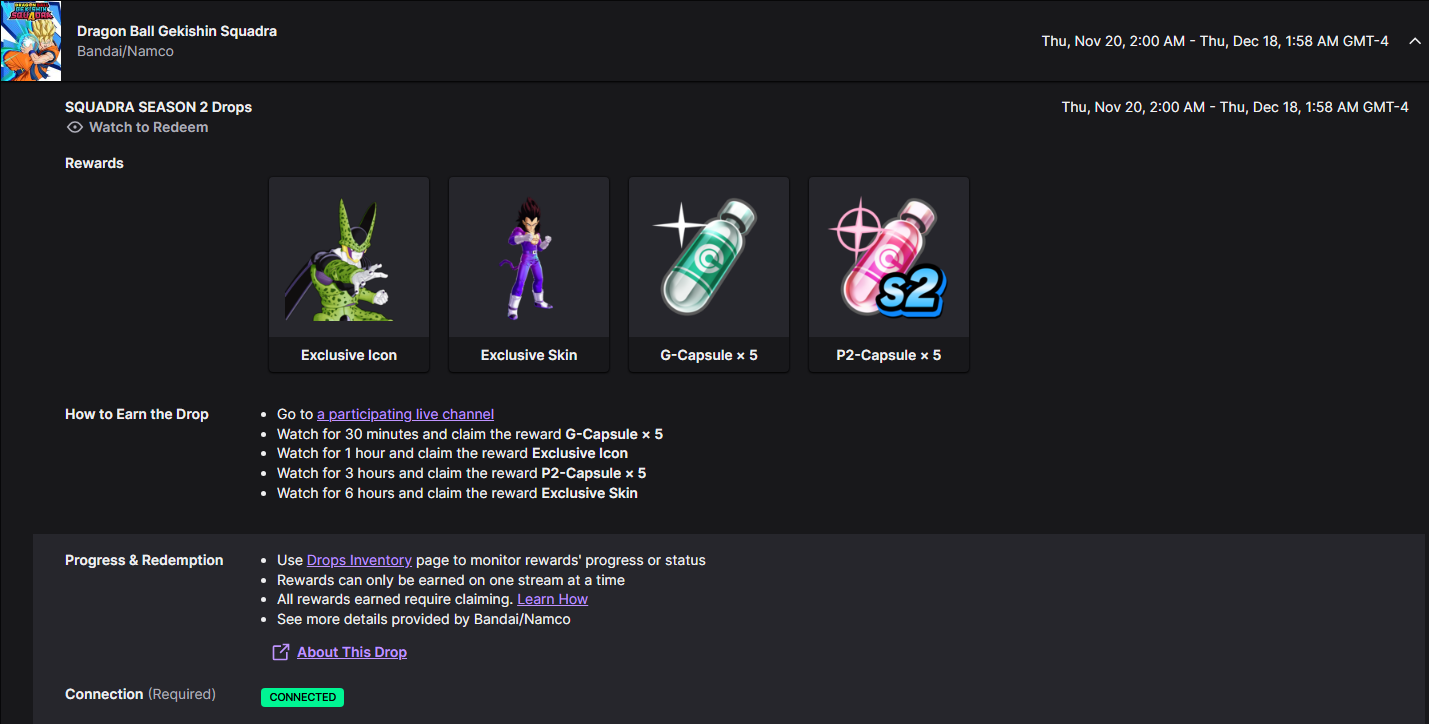The height and width of the screenshot is (724, 1429).
Task: Click the Watch to Redeem eye icon
Action: click(74, 128)
